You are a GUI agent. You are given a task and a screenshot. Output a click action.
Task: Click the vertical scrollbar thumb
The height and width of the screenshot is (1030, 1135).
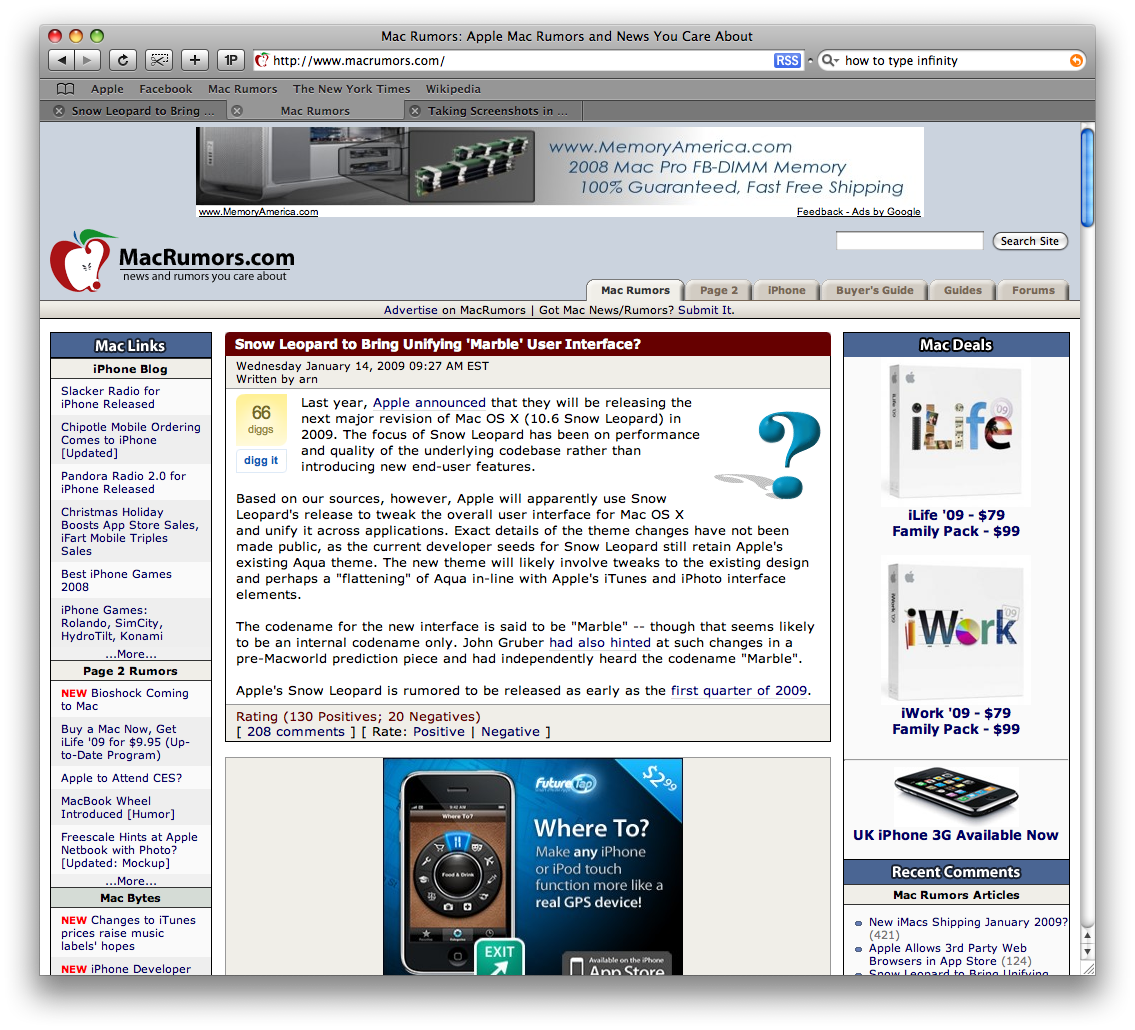click(1087, 177)
